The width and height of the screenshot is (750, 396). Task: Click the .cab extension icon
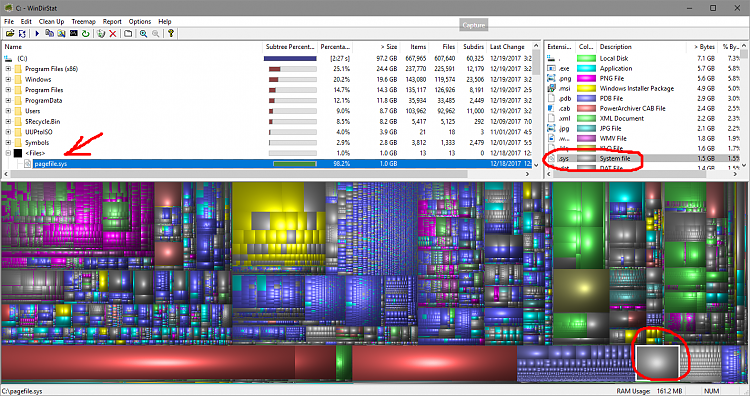[551, 109]
